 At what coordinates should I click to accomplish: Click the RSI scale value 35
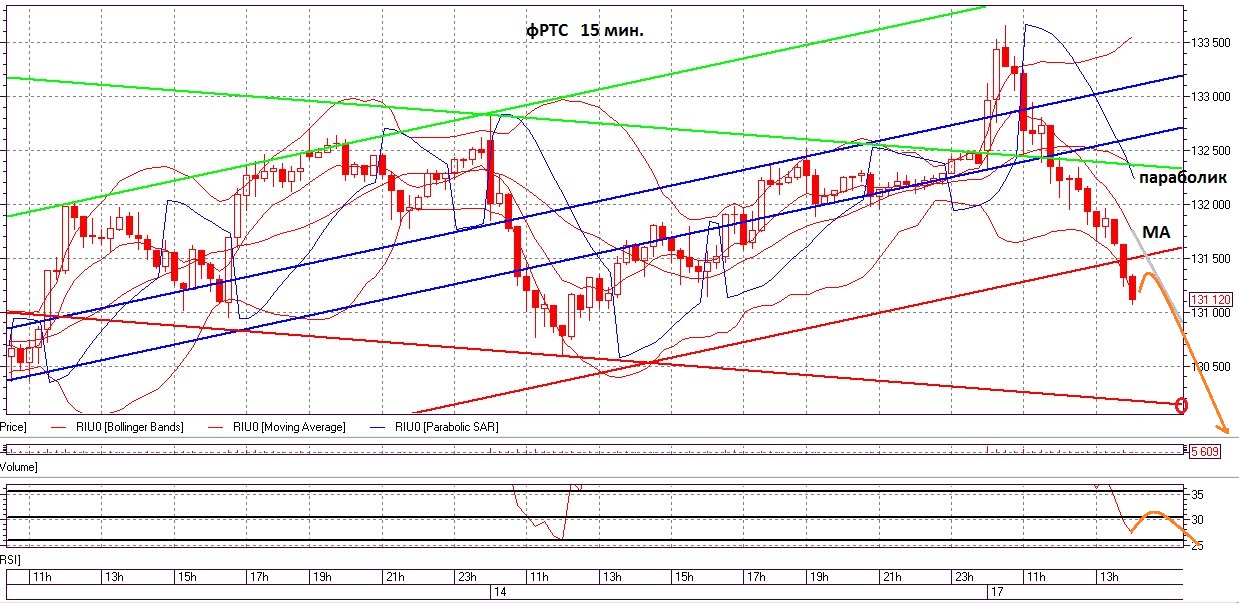[1197, 495]
